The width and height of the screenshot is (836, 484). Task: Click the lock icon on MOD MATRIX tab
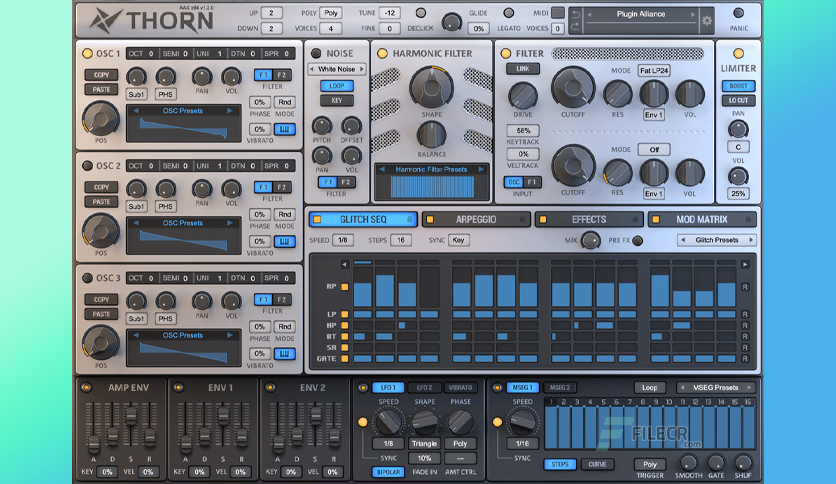(748, 219)
